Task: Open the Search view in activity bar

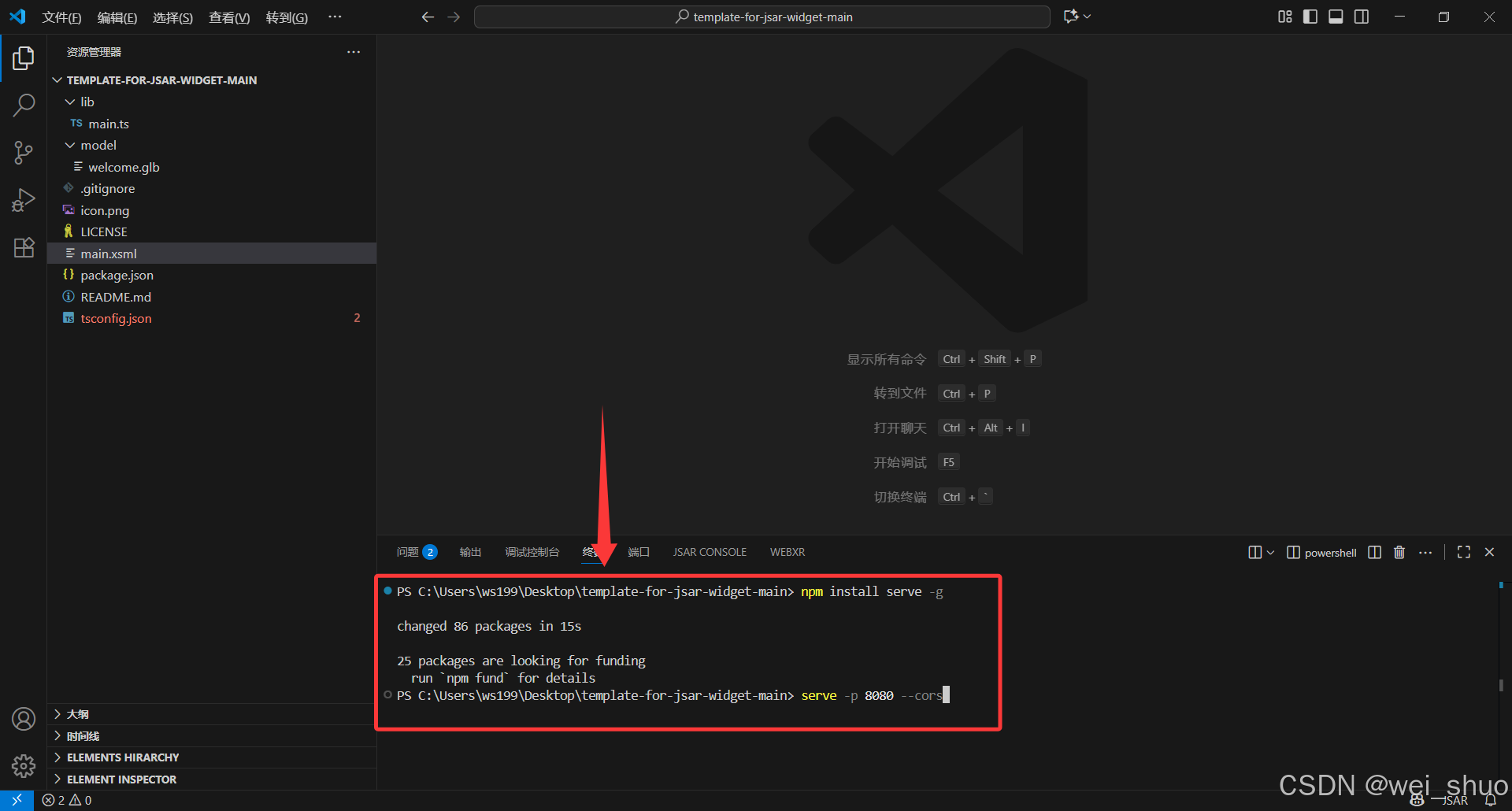Action: [24, 105]
